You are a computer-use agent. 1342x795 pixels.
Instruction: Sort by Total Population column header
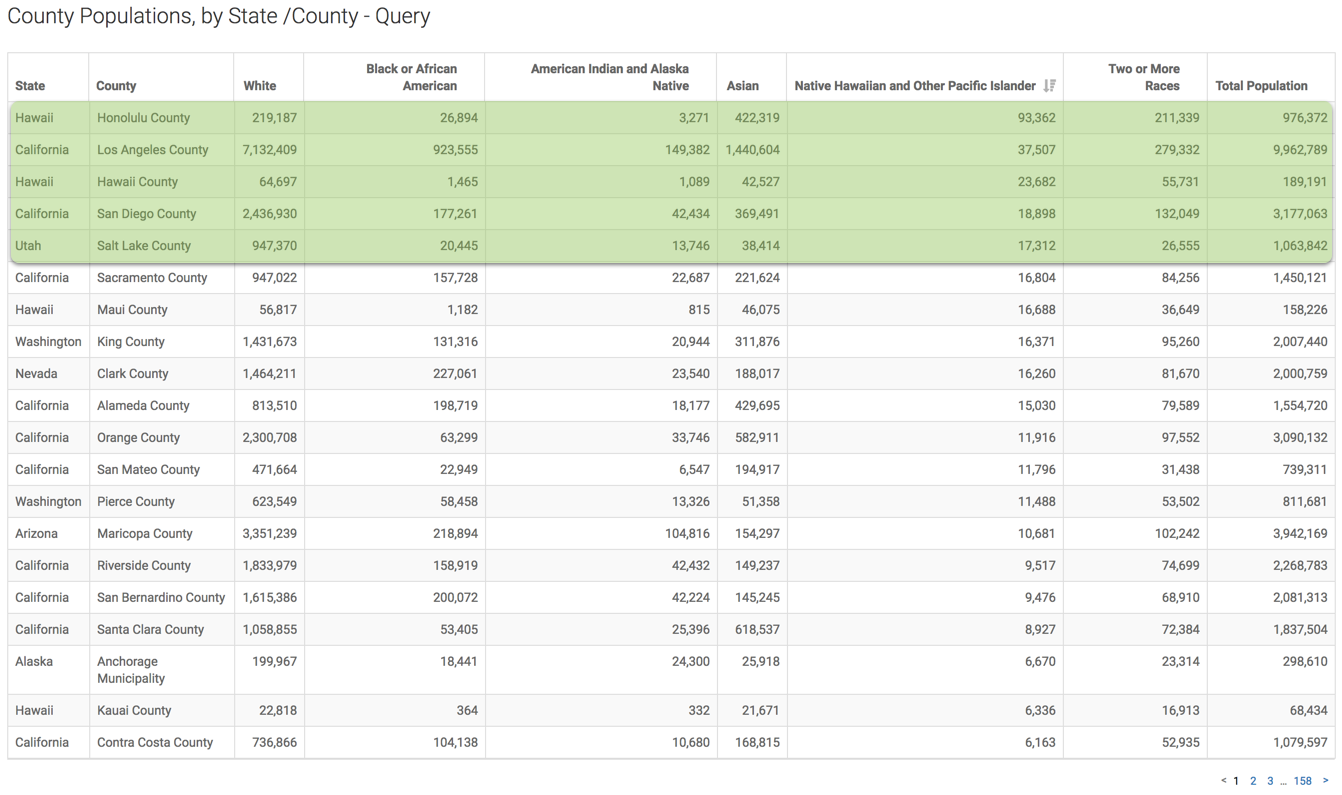tap(1261, 86)
